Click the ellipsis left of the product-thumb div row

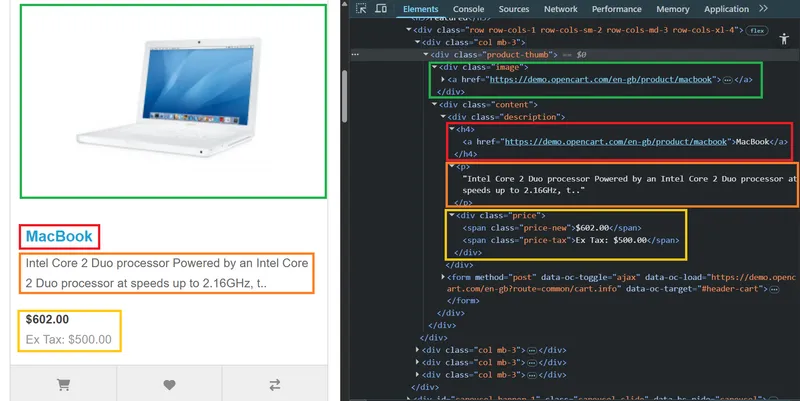[x=355, y=54]
